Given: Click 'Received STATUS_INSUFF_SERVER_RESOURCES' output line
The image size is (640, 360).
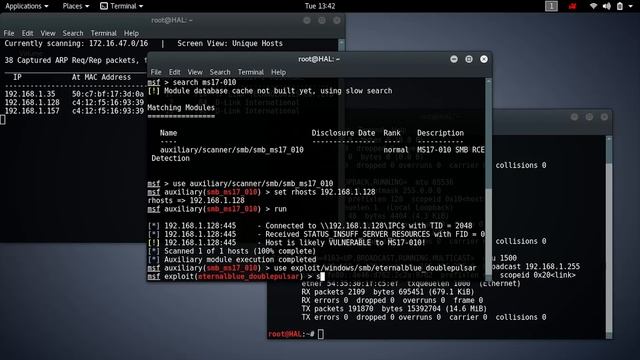Looking at the screenshot, I should pos(375,234).
